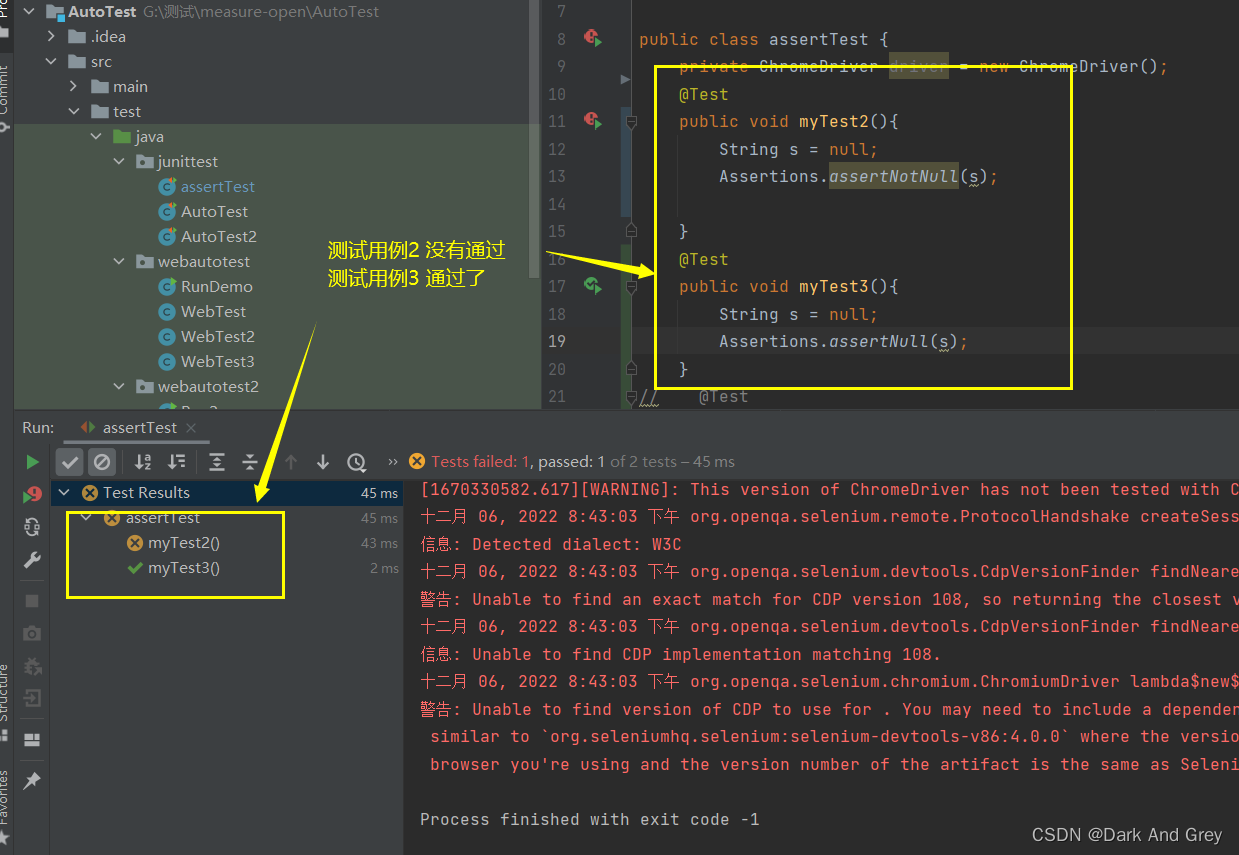Click Rerun Failed Tests icon
1239x855 pixels.
(x=33, y=494)
